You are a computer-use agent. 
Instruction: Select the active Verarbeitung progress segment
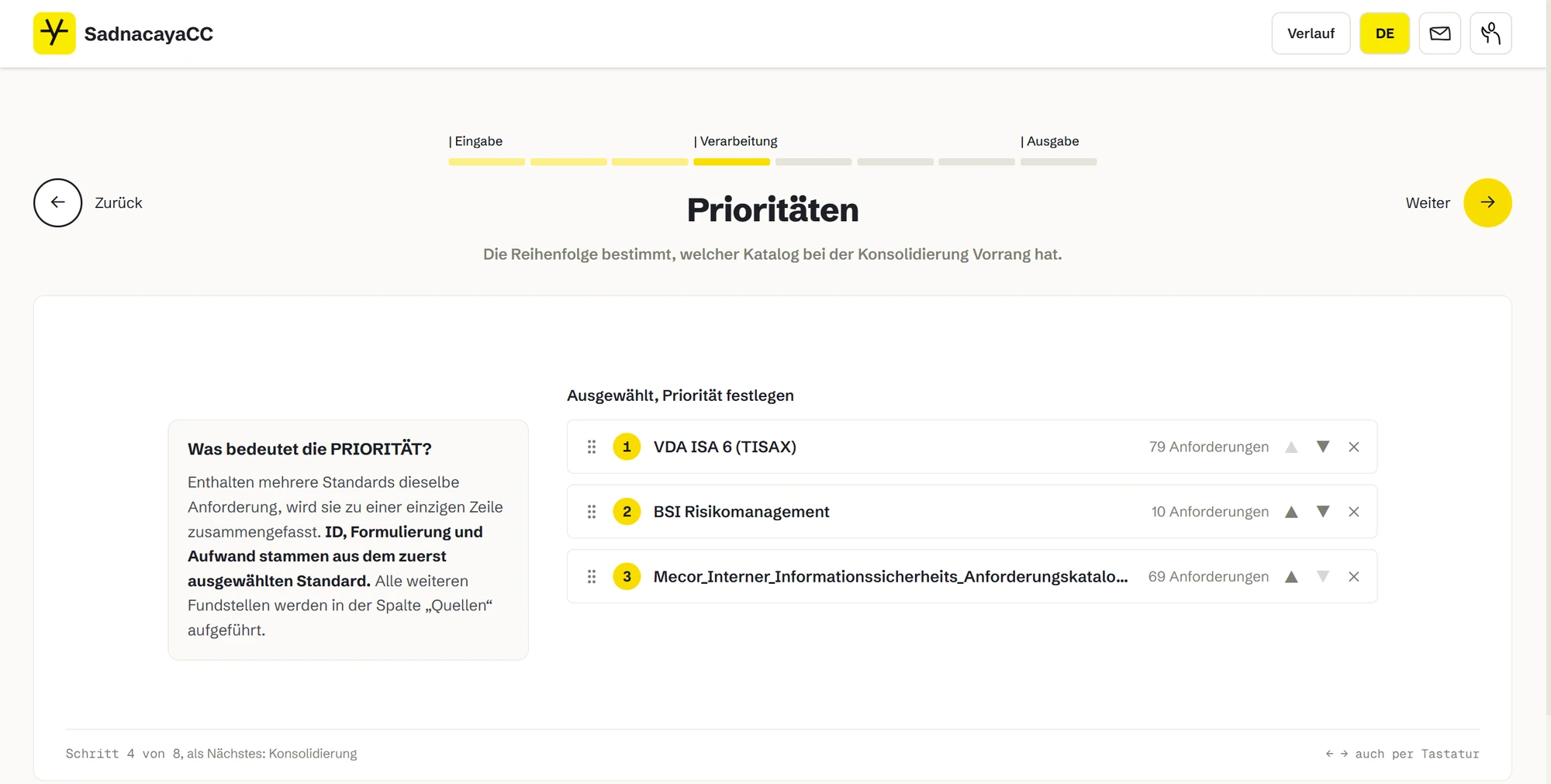coord(731,162)
